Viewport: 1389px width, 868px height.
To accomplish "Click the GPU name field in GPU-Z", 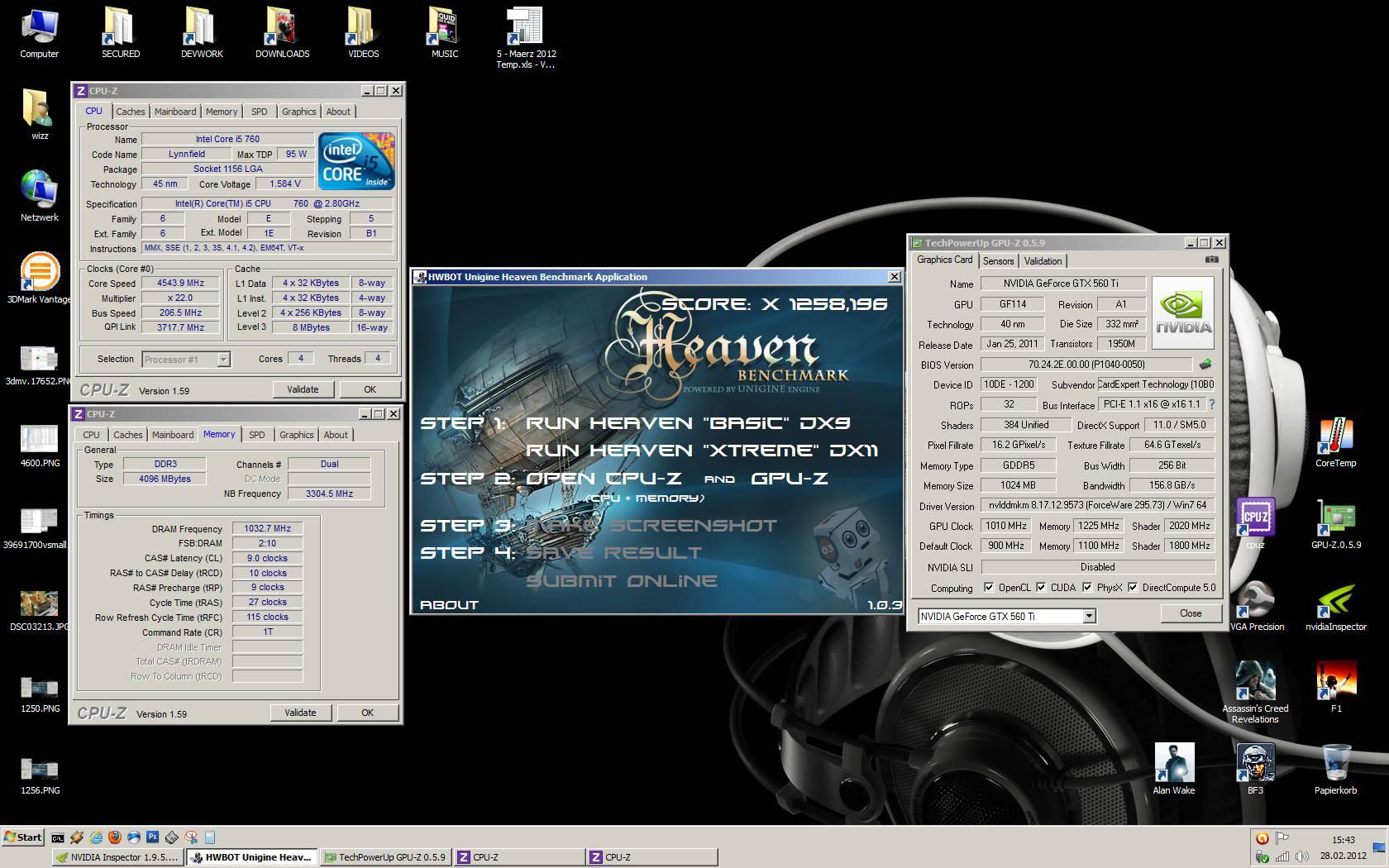I will pyautogui.click(x=1062, y=284).
